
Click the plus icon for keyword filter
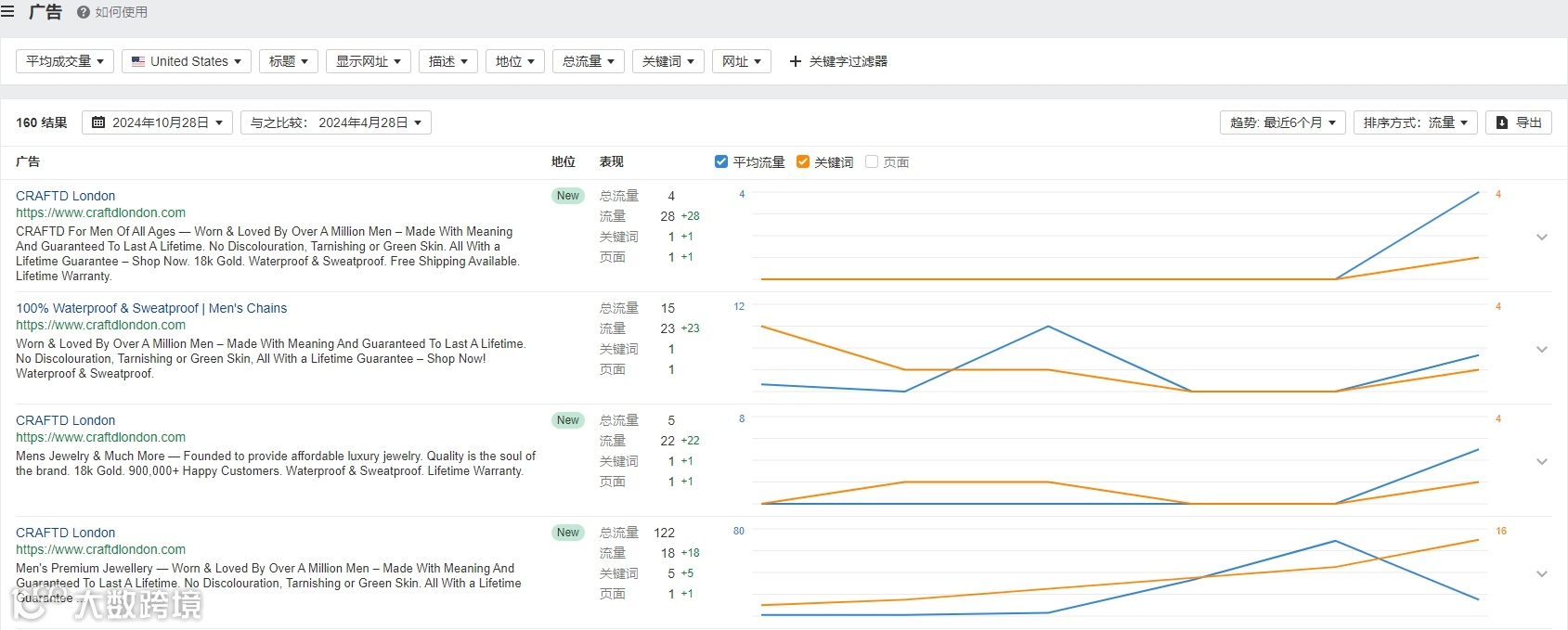pyautogui.click(x=795, y=61)
